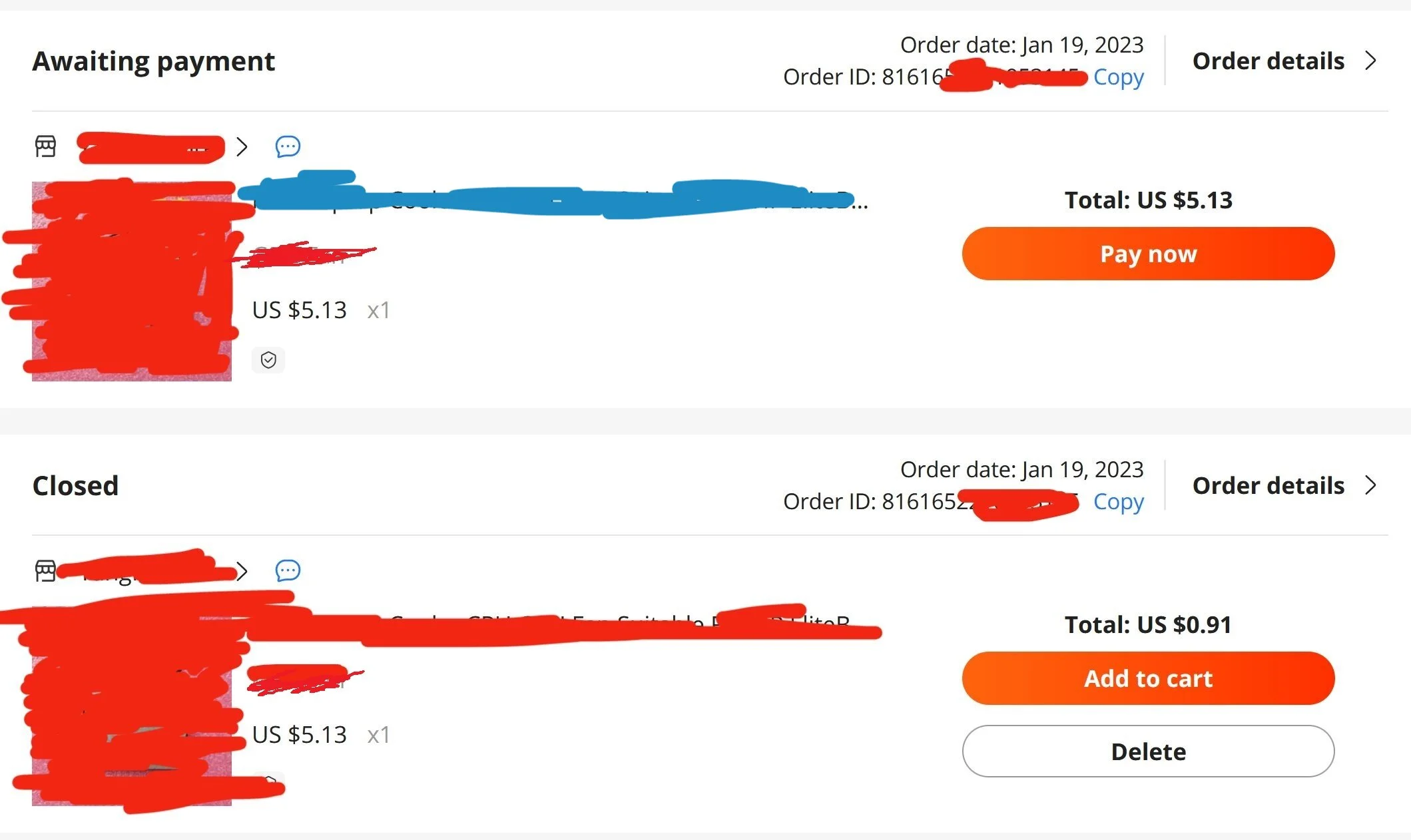
Task: Click the shield badge under the first order's price
Action: (x=268, y=360)
